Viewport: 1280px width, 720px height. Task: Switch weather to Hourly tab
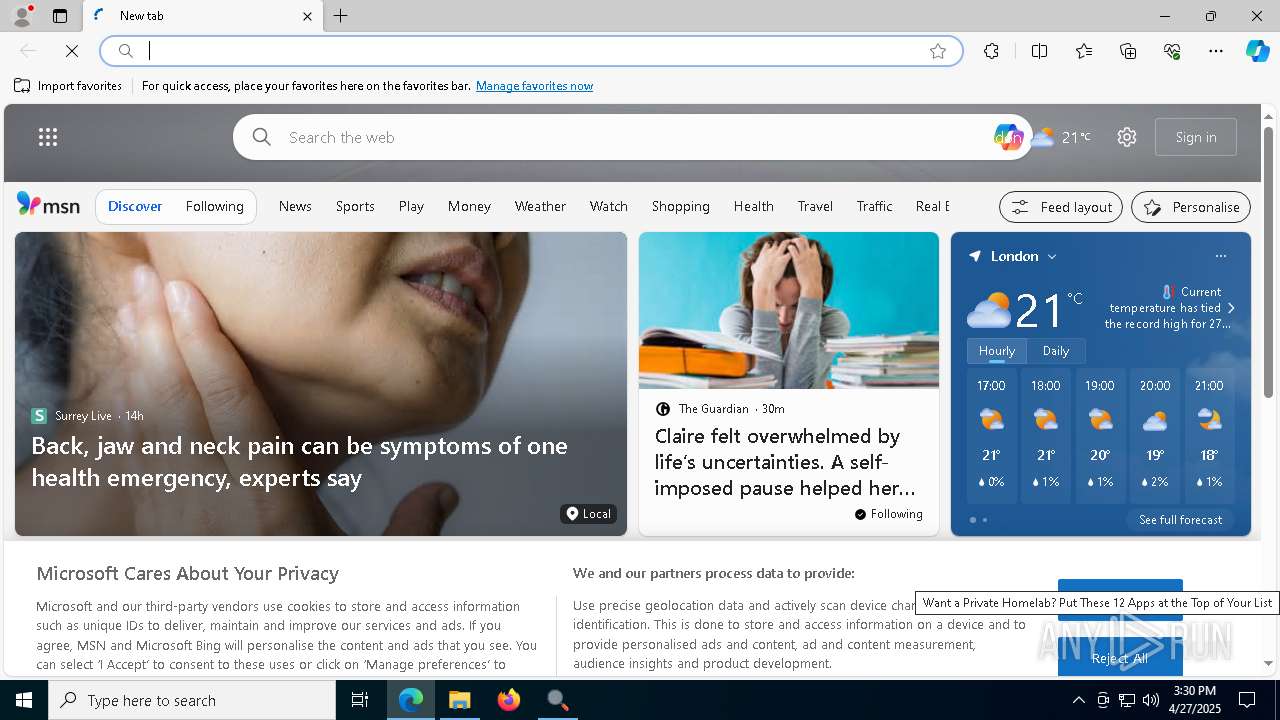pyautogui.click(x=996, y=351)
